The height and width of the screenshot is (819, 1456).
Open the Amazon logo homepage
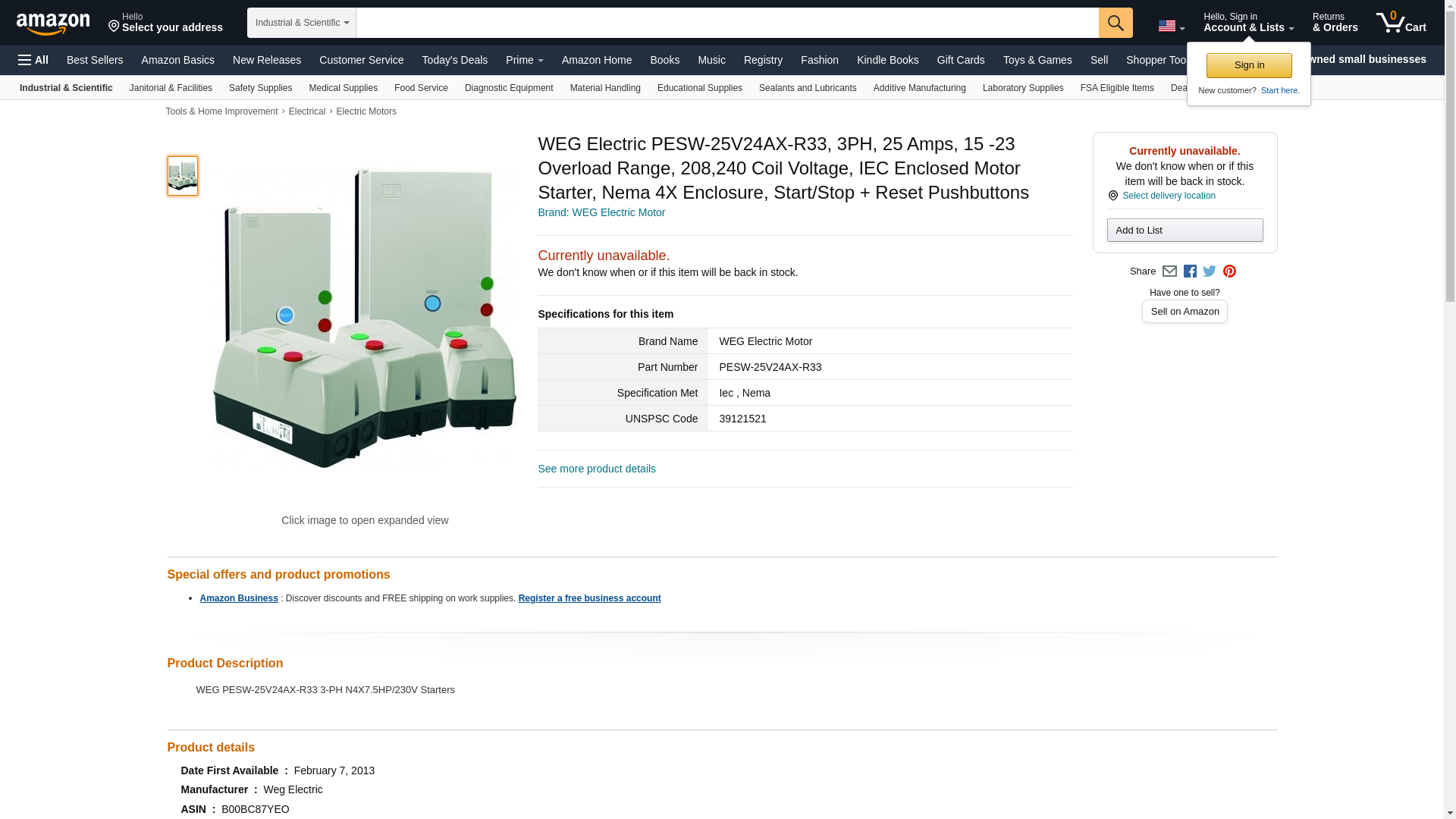(53, 24)
